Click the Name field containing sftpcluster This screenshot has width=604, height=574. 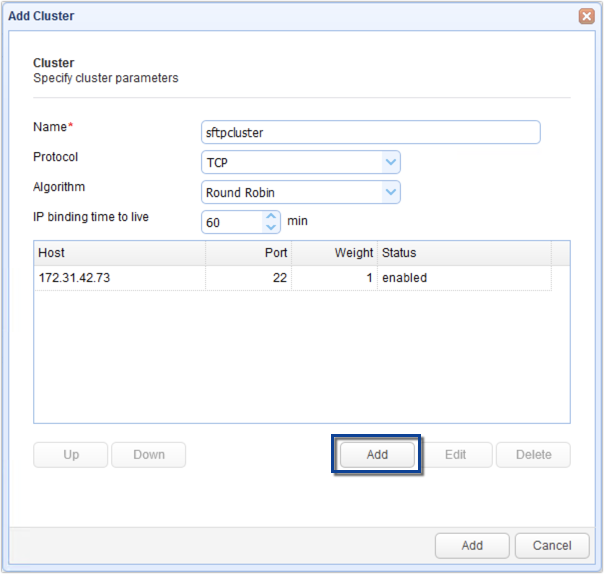click(370, 133)
